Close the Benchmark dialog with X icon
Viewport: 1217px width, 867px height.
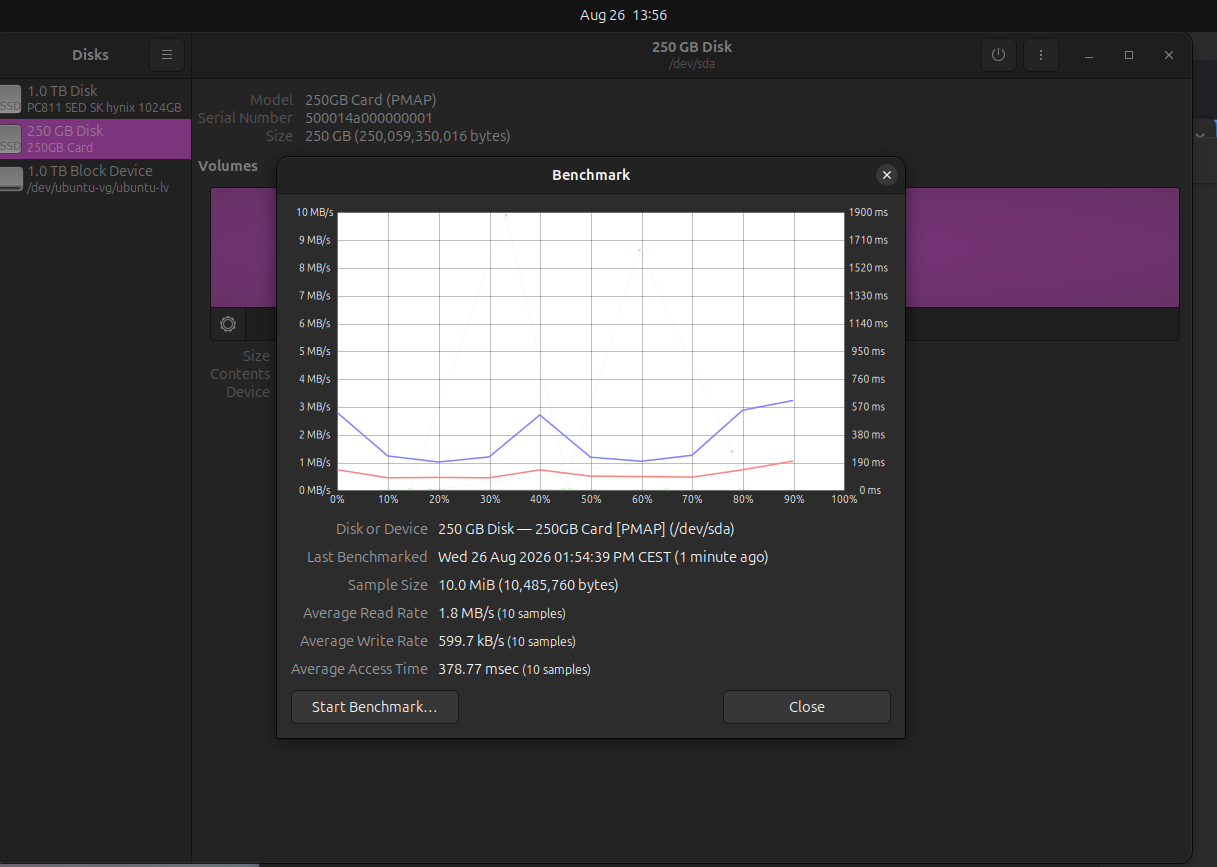pyautogui.click(x=886, y=175)
